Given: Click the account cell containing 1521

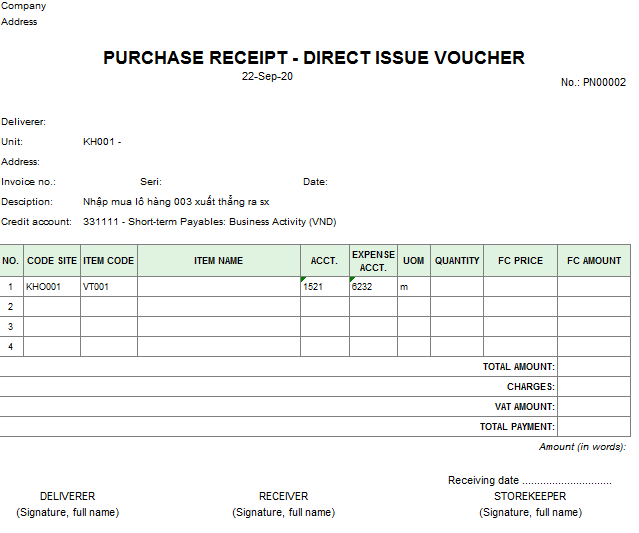Looking at the screenshot, I should [324, 287].
